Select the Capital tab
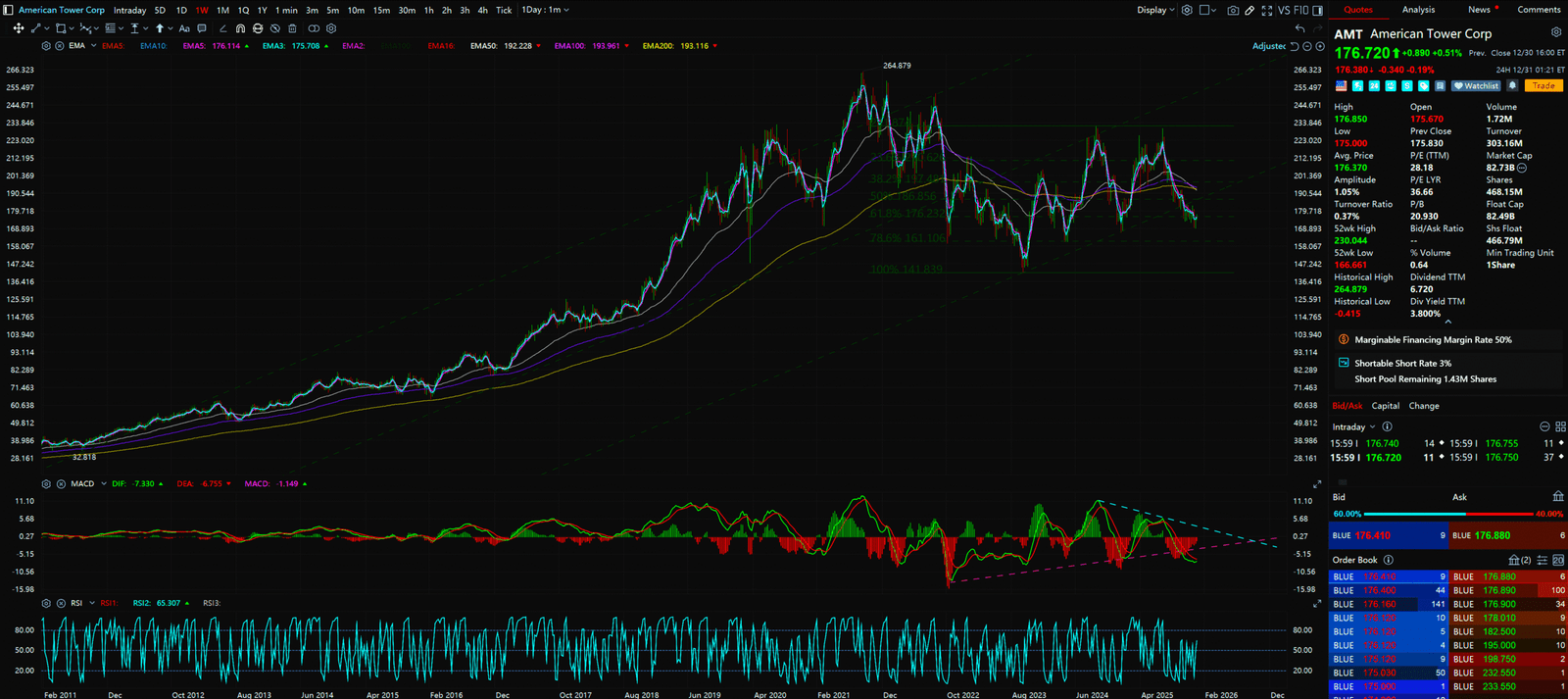The height and width of the screenshot is (699, 1568). [1385, 406]
